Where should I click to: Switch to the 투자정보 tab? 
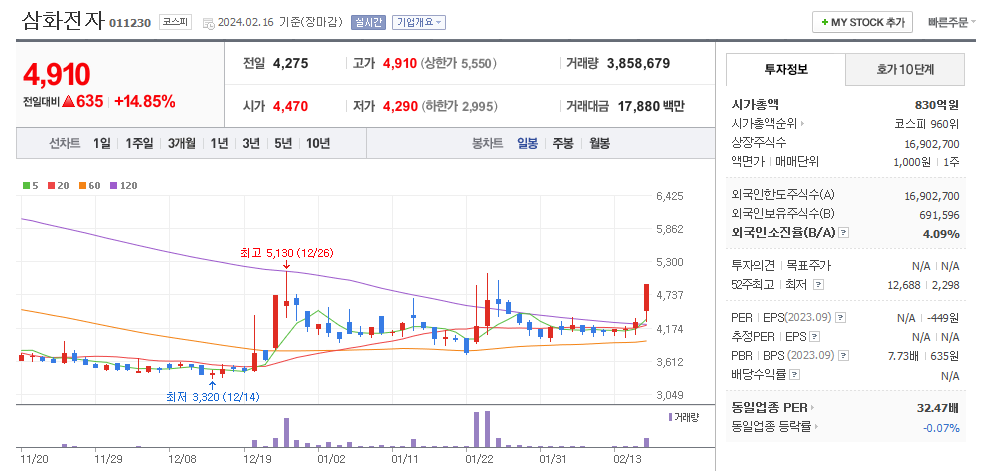(x=785, y=69)
